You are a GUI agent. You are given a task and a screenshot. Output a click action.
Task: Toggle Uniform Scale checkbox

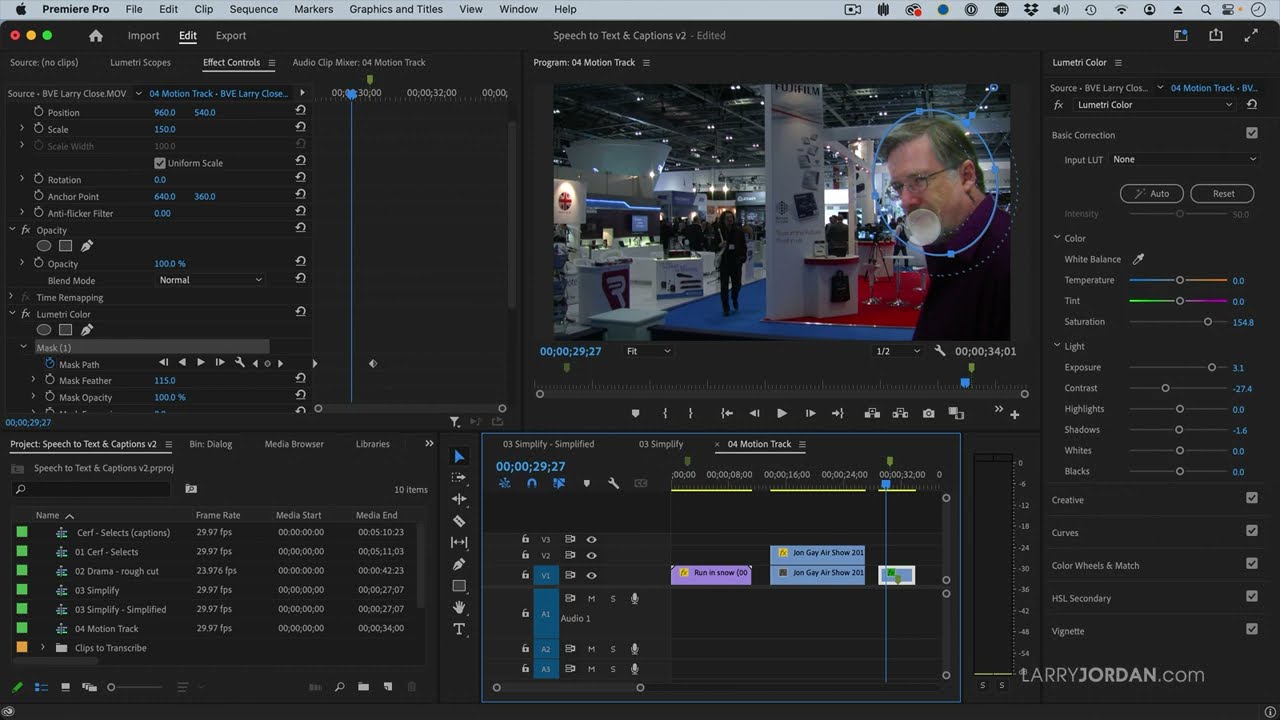point(160,163)
